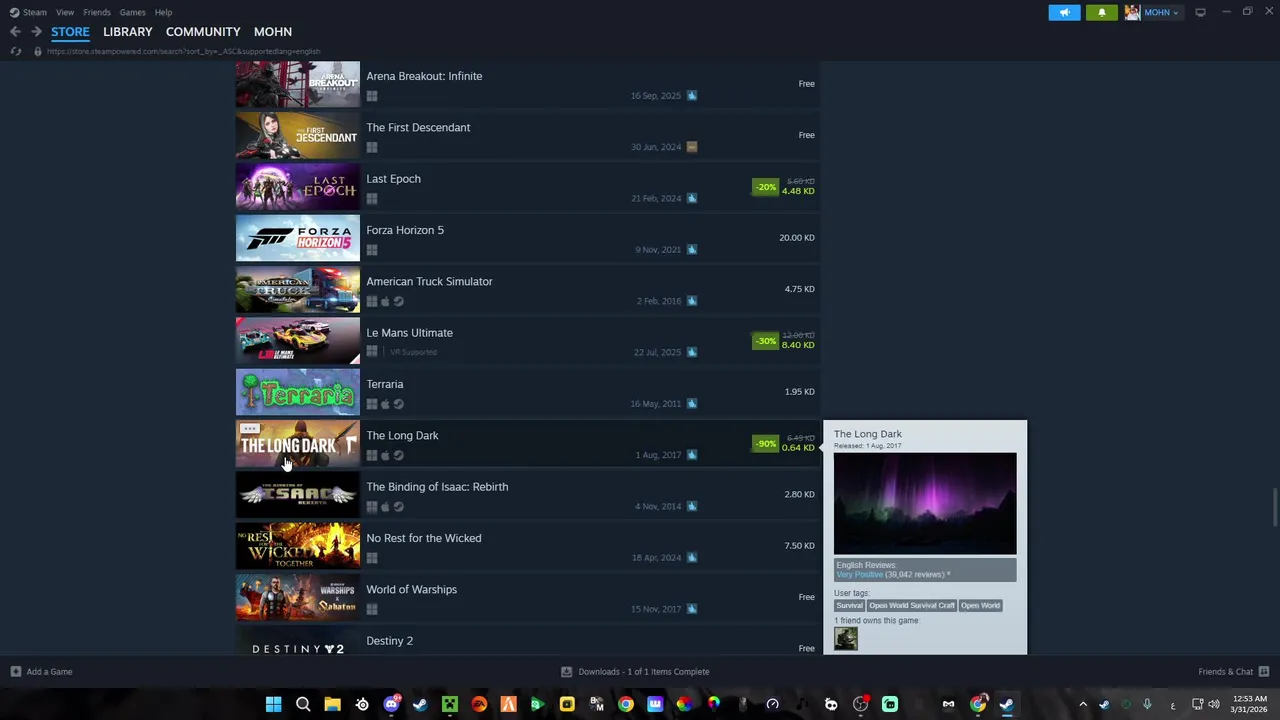The width and height of the screenshot is (1280, 720).
Task: Open announcements megaphone button
Action: click(1064, 12)
